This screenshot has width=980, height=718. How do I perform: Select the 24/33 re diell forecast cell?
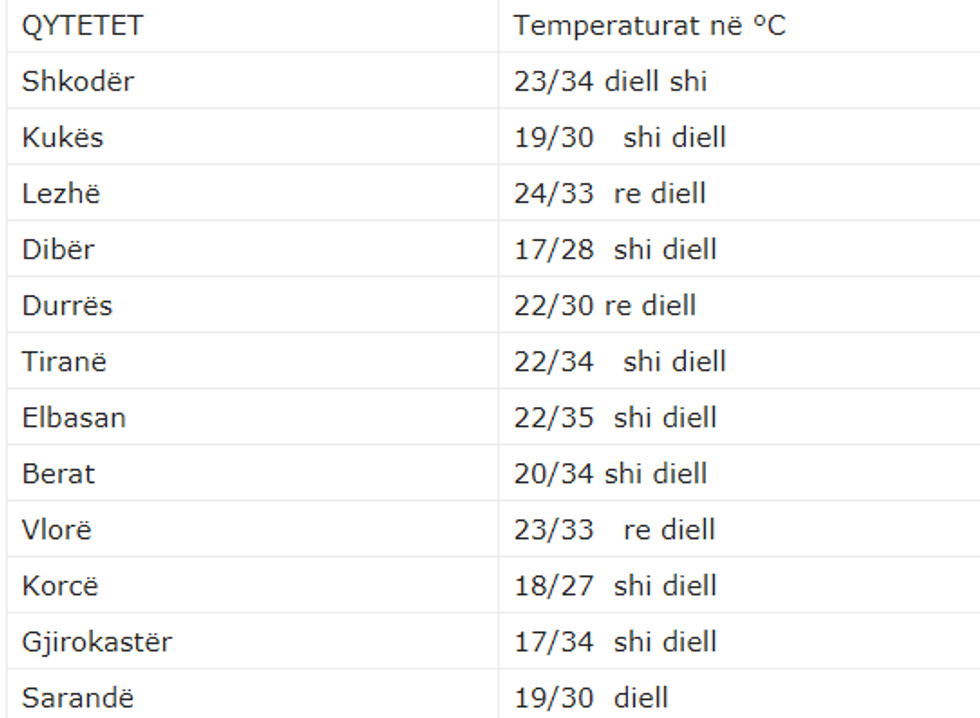[x=610, y=193]
